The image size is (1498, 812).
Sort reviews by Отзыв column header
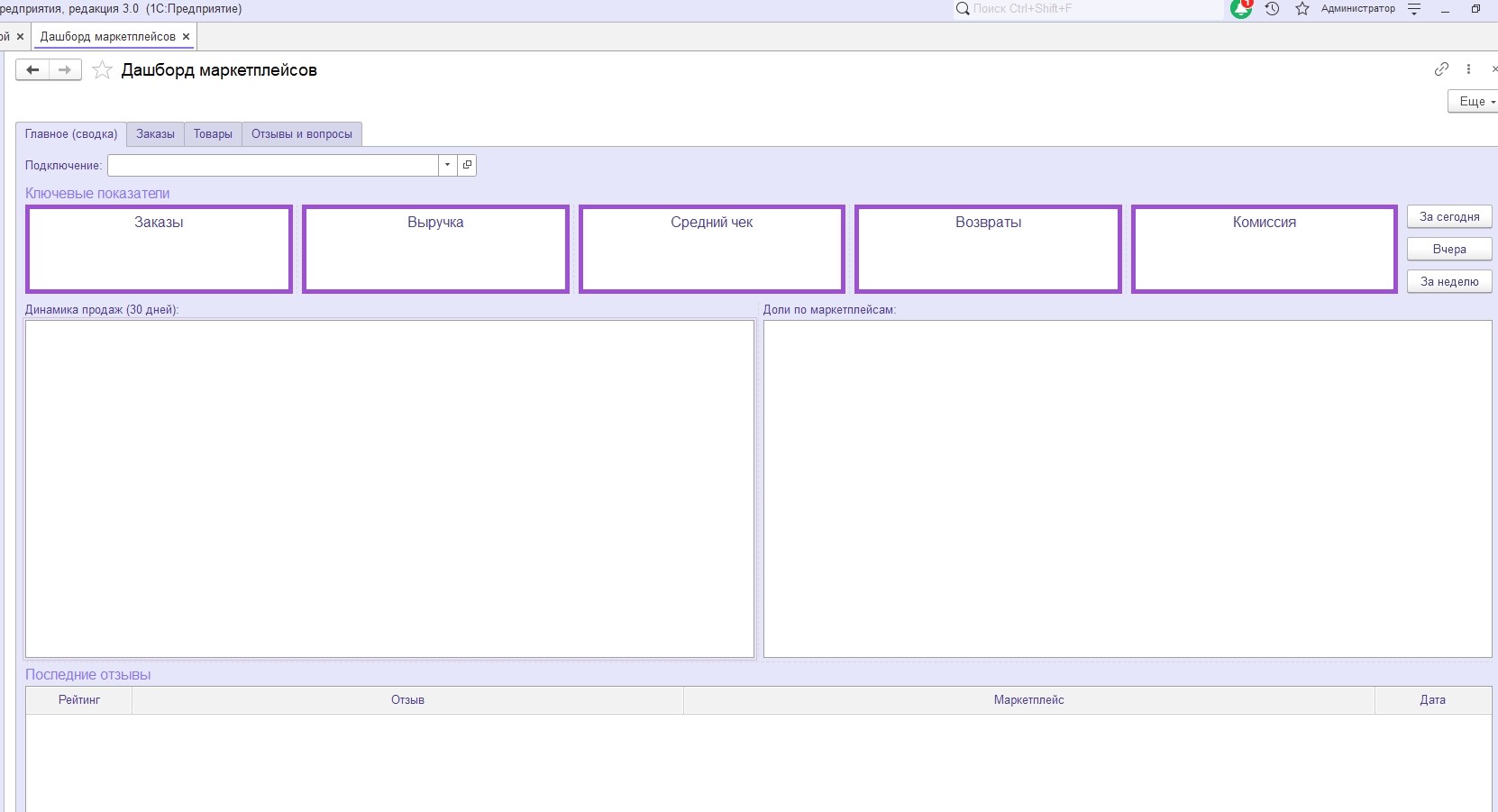[x=407, y=700]
